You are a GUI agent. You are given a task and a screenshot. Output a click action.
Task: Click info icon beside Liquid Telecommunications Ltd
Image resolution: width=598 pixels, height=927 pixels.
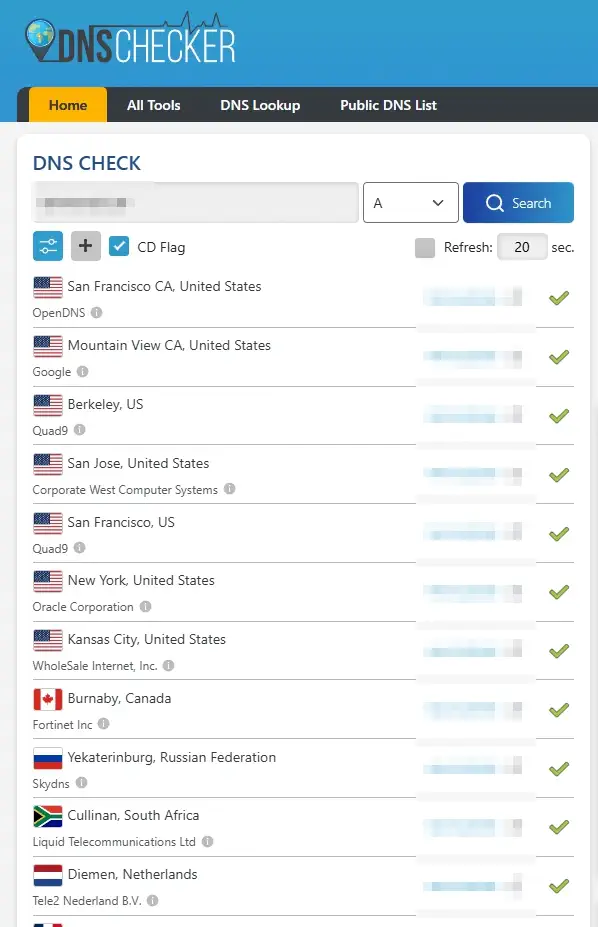coord(207,841)
